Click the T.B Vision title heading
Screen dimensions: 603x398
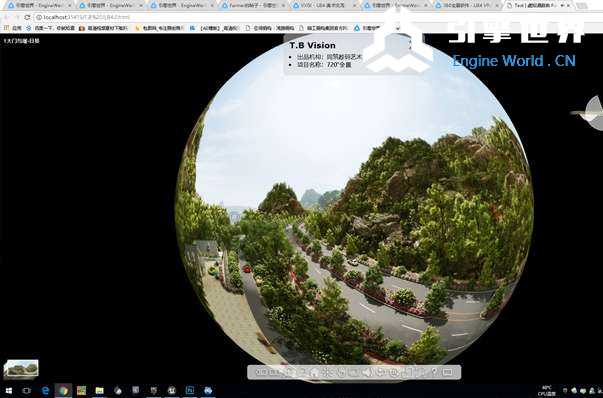tap(312, 45)
